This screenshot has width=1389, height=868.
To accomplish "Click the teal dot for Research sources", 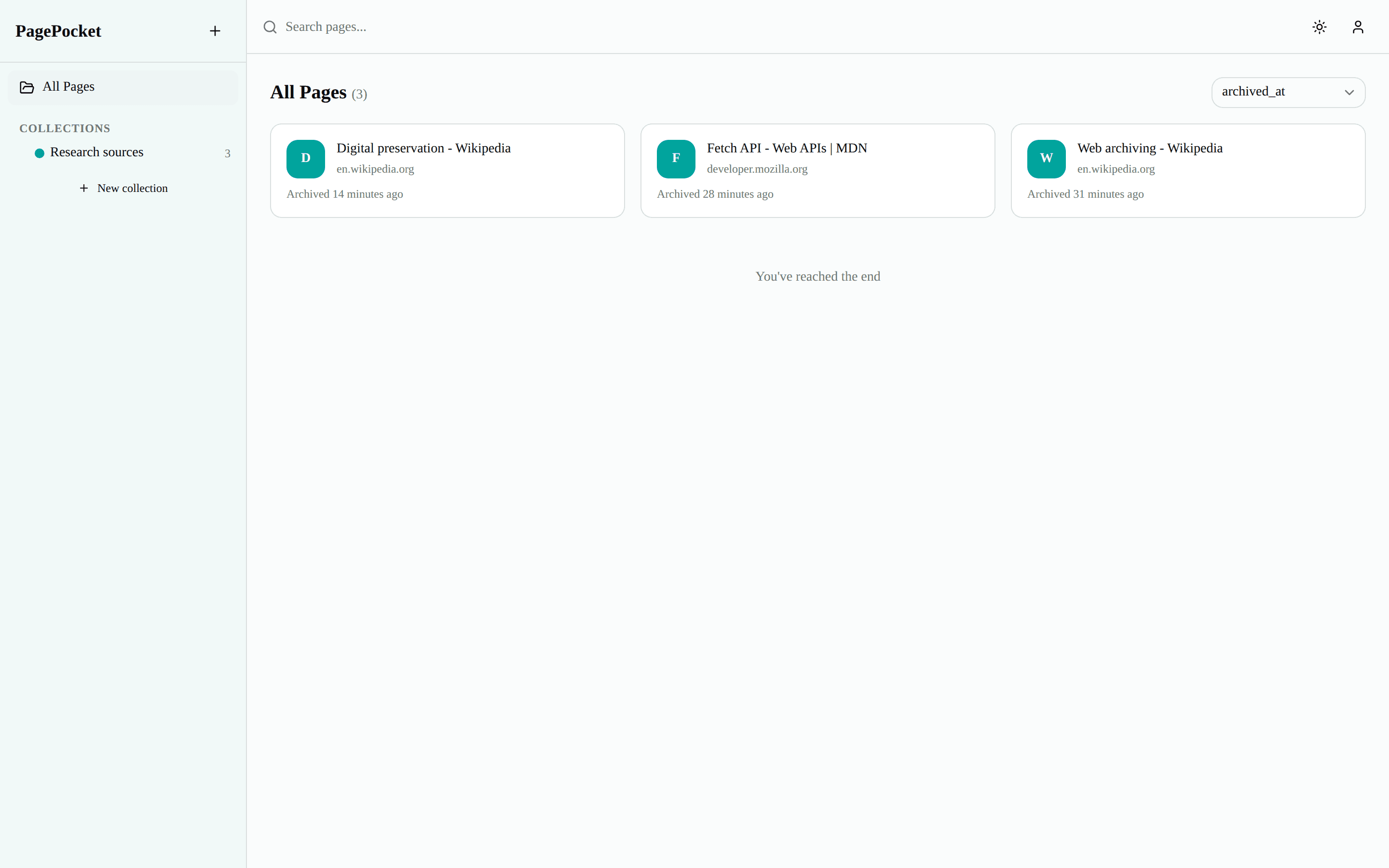I will 40,153.
